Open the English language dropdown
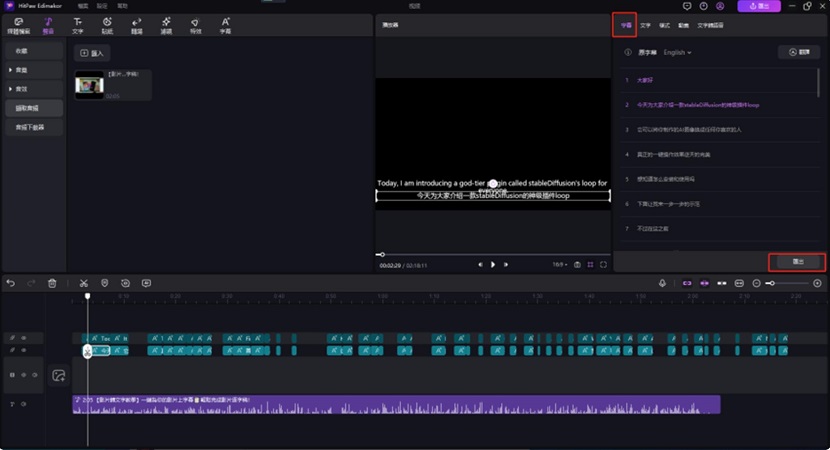Image resolution: width=830 pixels, height=450 pixels. tap(677, 52)
